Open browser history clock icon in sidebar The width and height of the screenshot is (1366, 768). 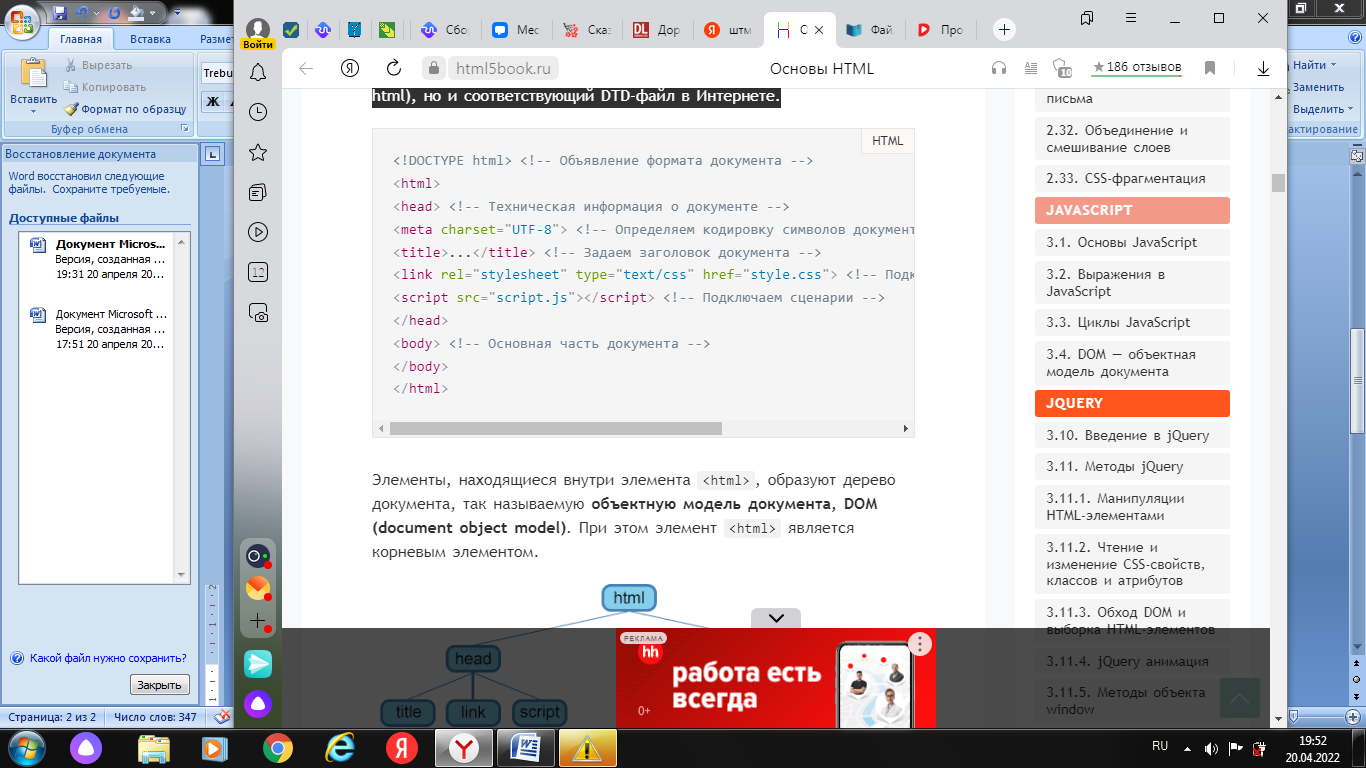click(258, 112)
